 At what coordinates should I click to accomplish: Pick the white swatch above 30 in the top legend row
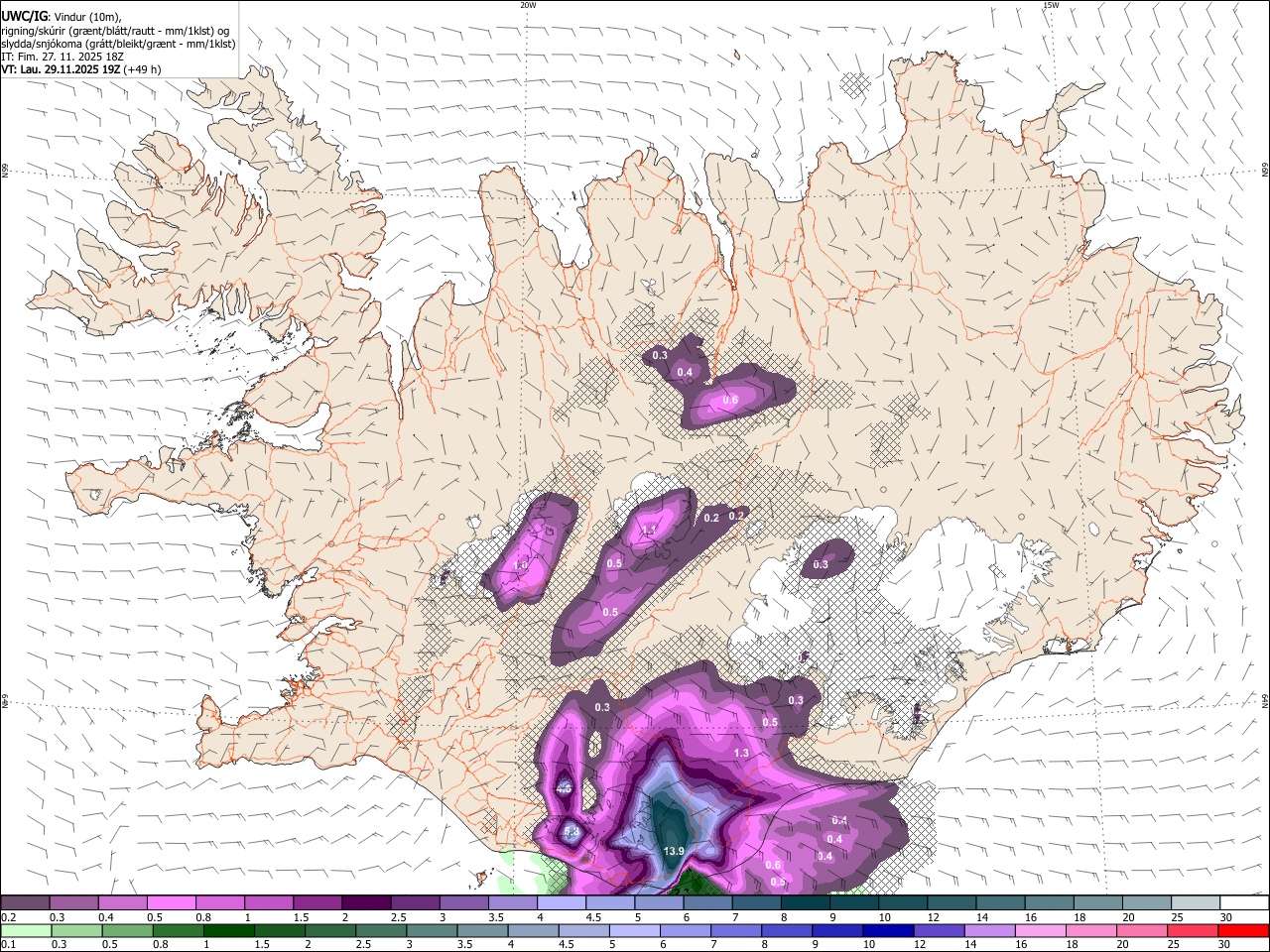(1244, 903)
